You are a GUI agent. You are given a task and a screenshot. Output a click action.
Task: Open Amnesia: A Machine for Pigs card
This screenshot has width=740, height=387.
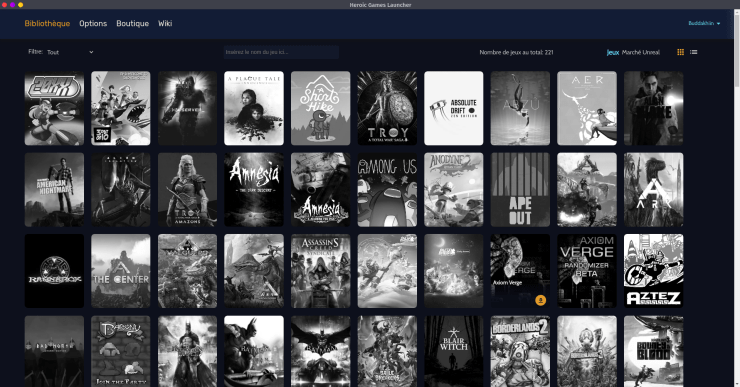pos(320,190)
